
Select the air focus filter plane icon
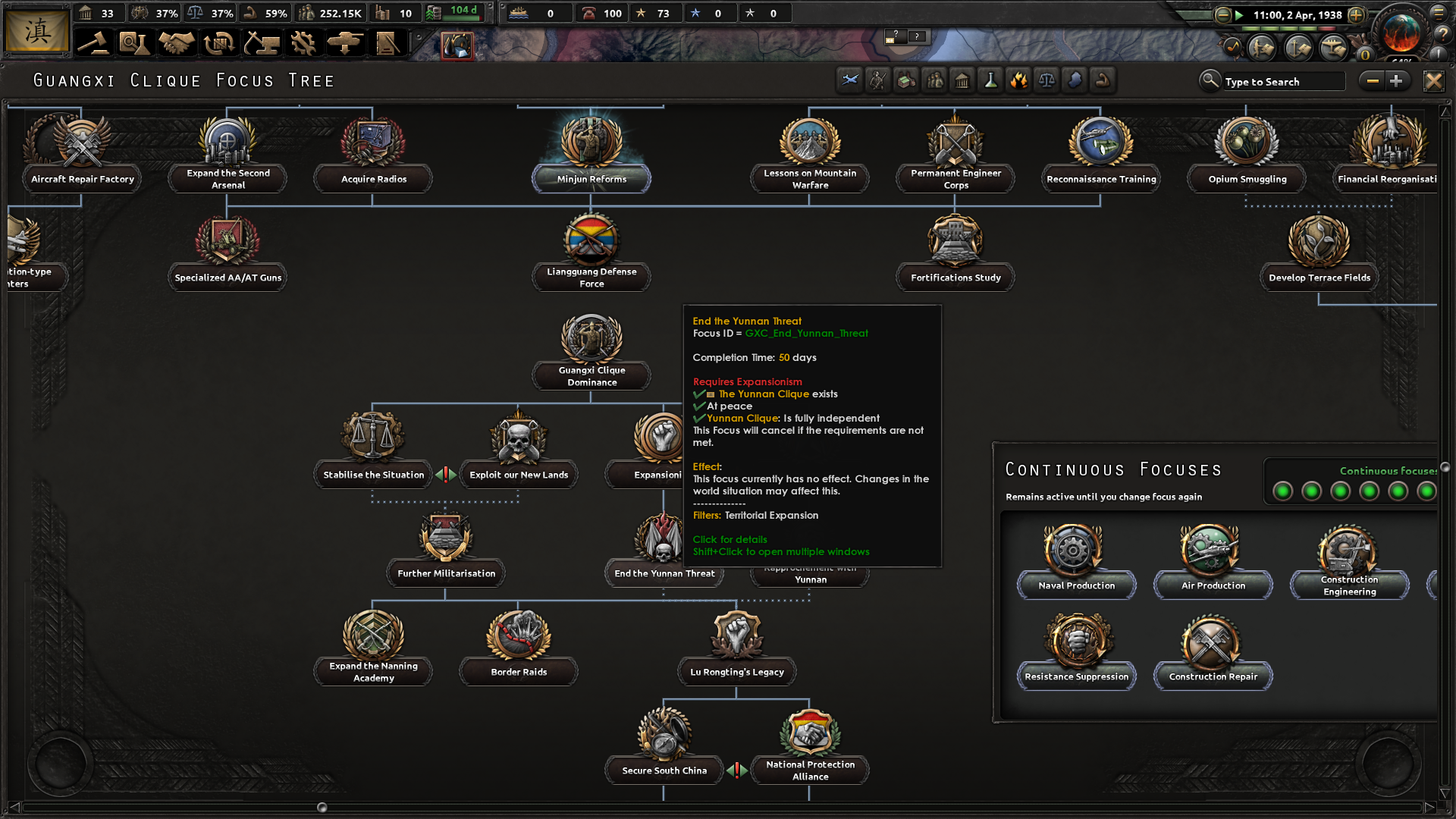click(x=850, y=80)
